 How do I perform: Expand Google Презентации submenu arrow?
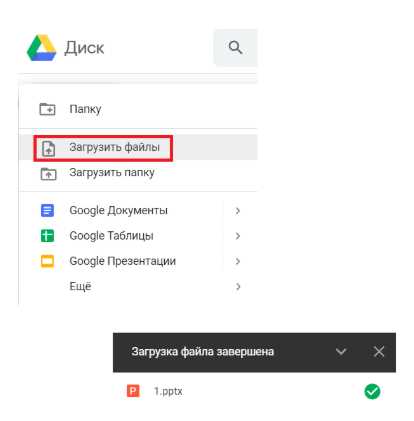[238, 261]
